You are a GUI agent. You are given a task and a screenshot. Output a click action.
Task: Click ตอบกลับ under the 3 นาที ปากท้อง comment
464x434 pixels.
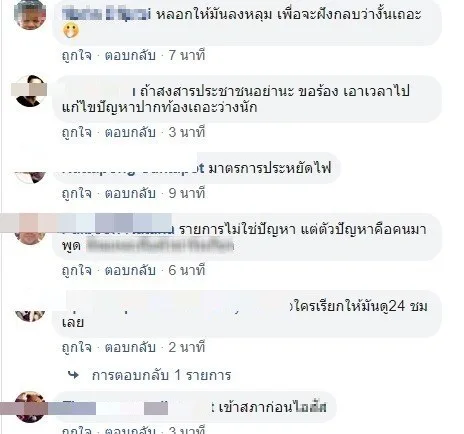pos(130,132)
